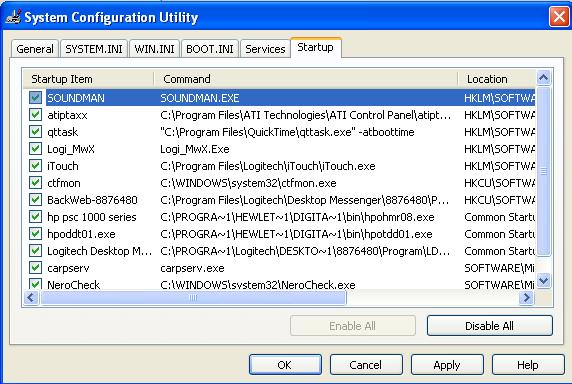
Task: Click the SOFTWARE\Mi location for carpserv
Action: pos(499,268)
